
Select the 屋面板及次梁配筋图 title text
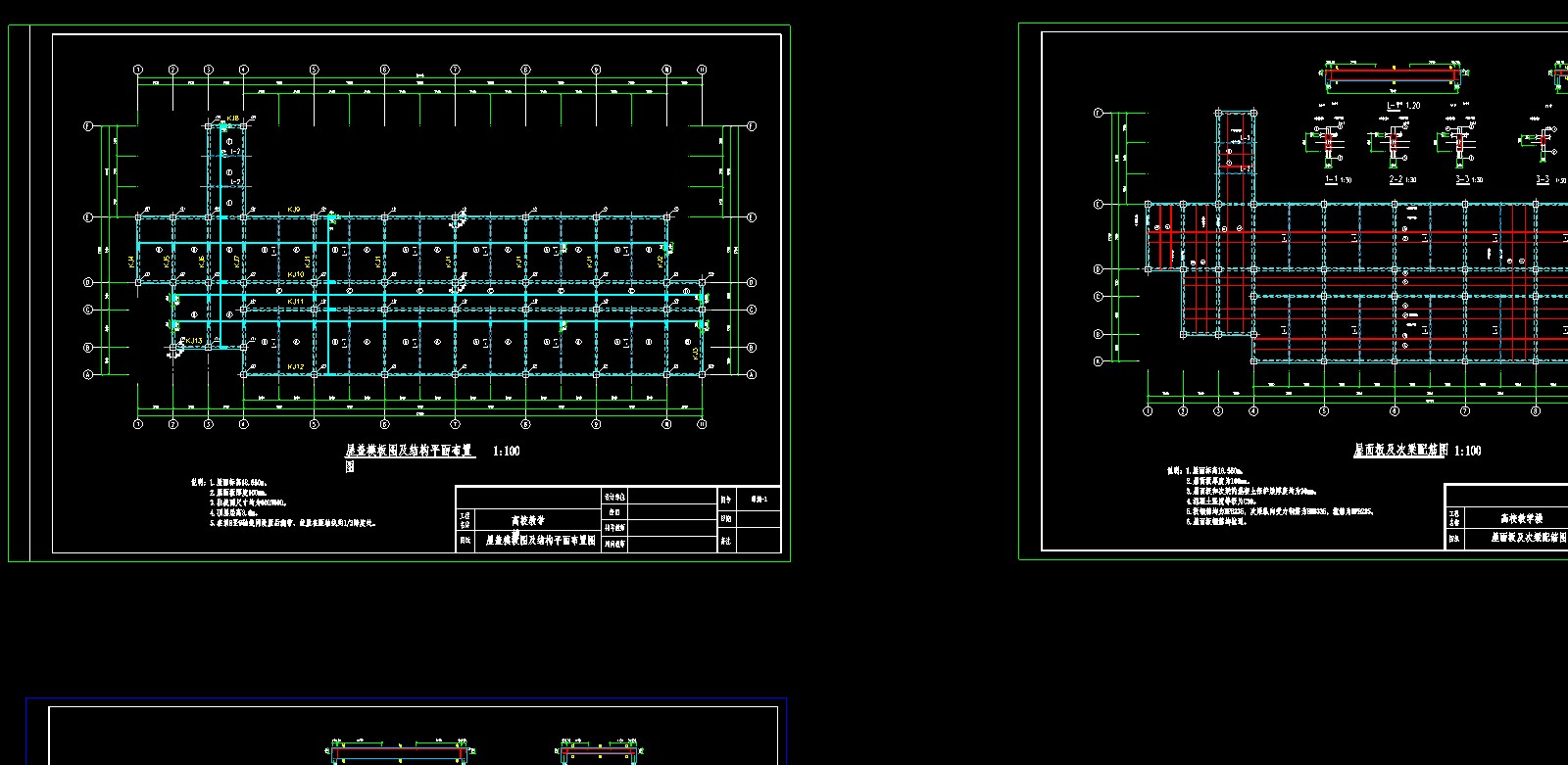pyautogui.click(x=1401, y=451)
